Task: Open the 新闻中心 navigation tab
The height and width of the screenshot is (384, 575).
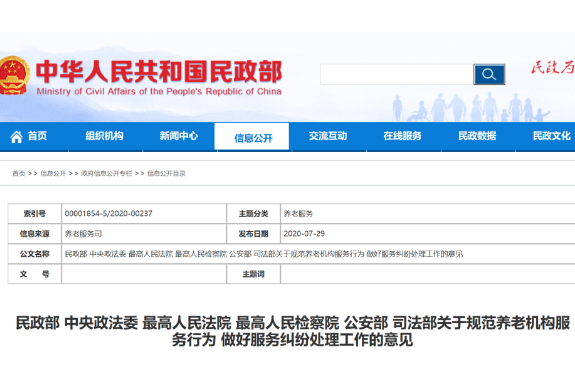Action: [x=179, y=136]
